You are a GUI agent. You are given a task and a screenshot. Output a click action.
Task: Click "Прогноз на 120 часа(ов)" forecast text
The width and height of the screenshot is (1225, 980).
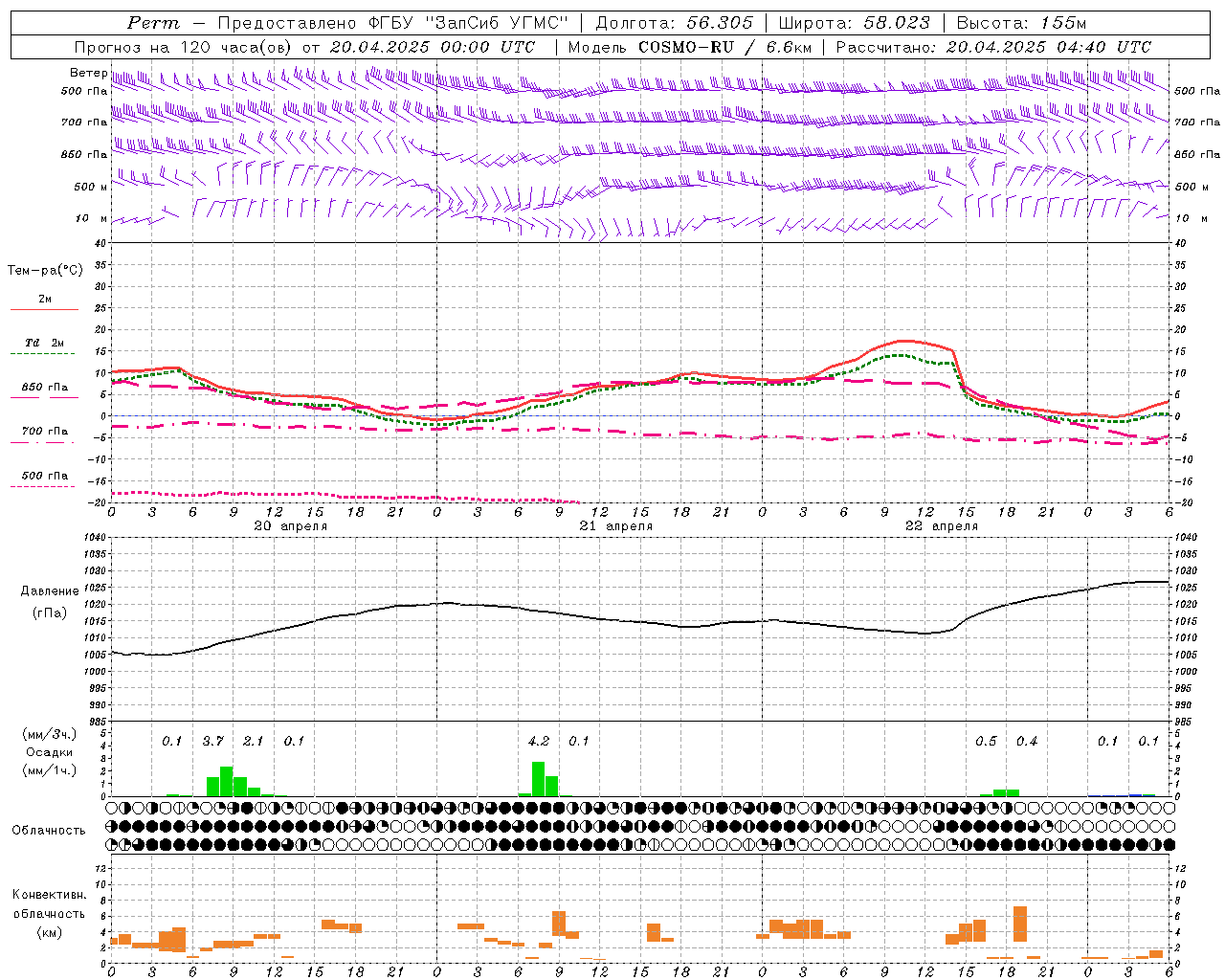click(183, 47)
